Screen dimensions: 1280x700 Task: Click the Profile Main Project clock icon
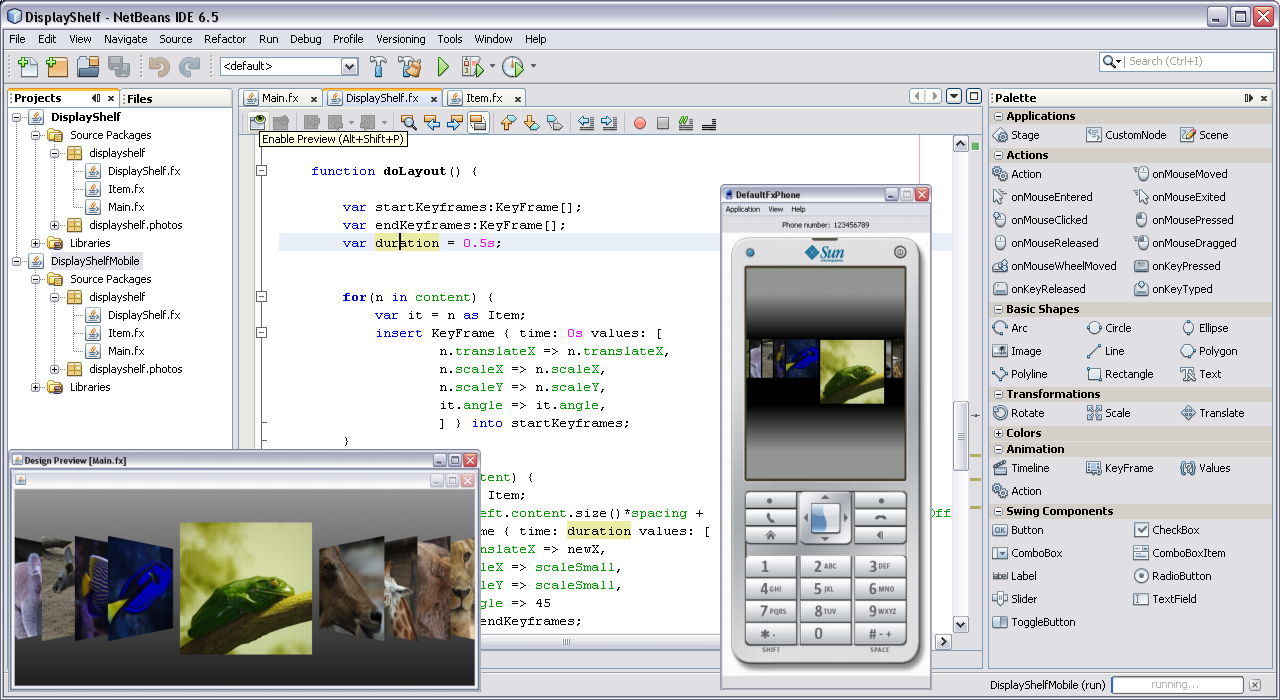[x=513, y=67]
